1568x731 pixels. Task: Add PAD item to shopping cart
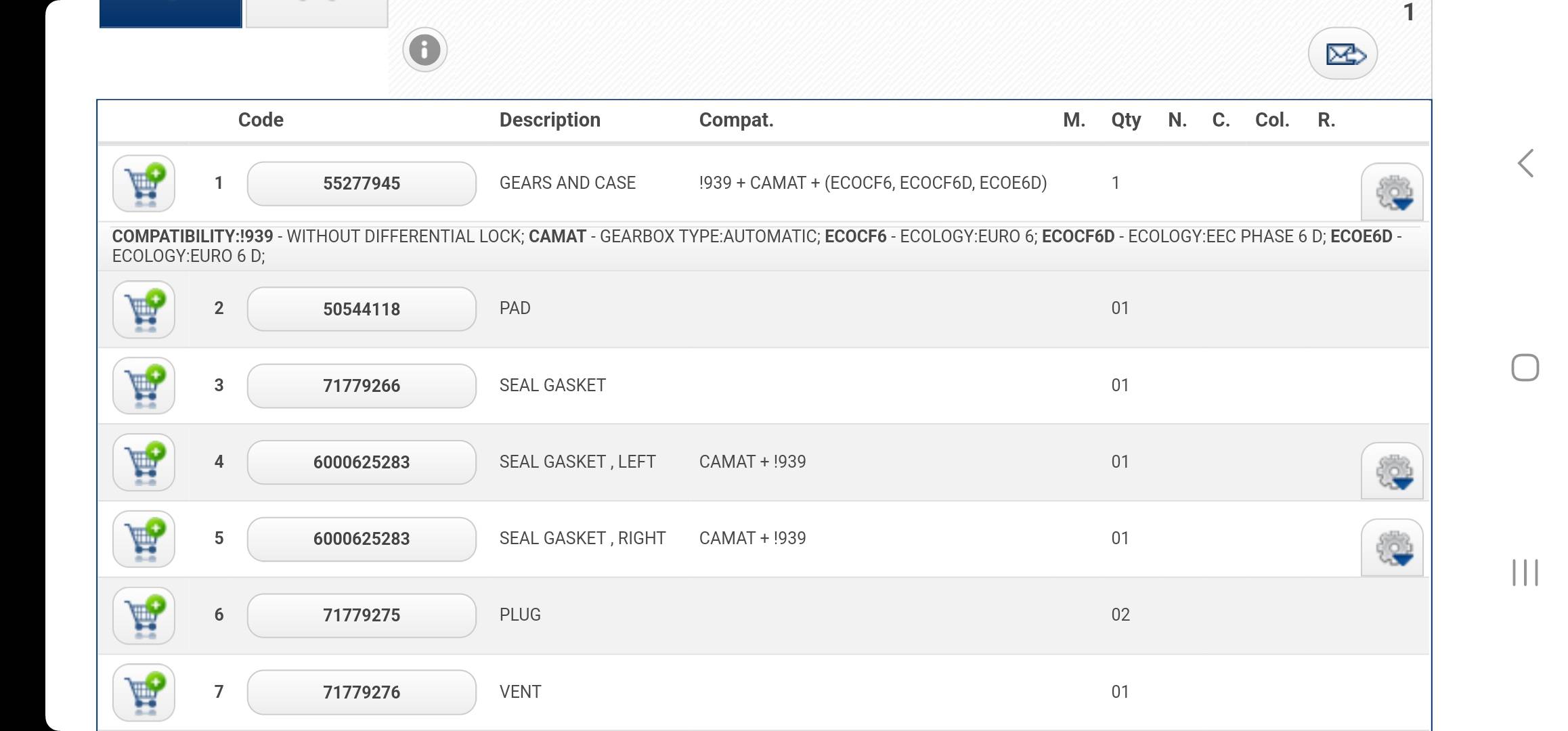pos(144,309)
